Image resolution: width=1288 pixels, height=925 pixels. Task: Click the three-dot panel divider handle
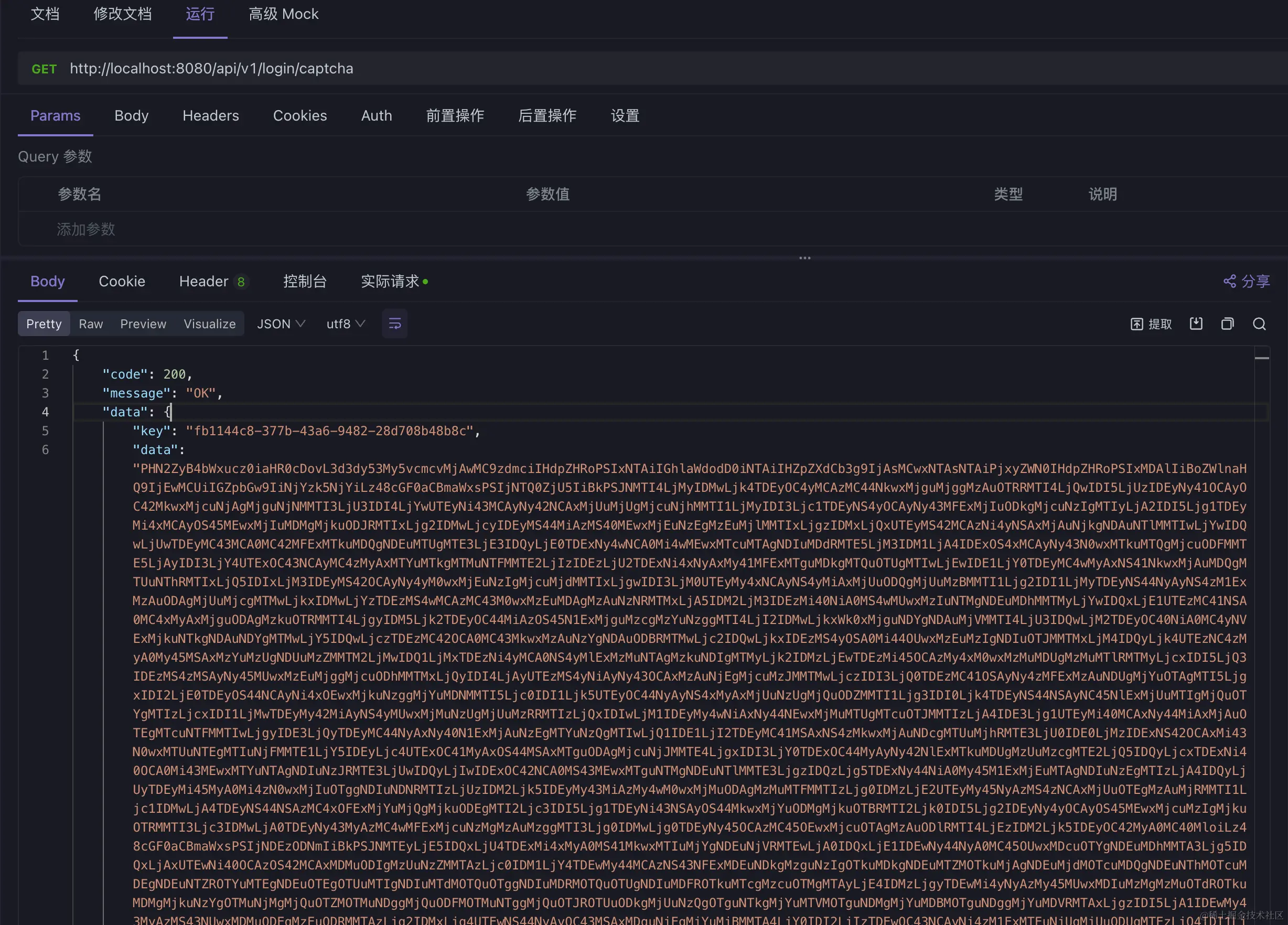804,258
